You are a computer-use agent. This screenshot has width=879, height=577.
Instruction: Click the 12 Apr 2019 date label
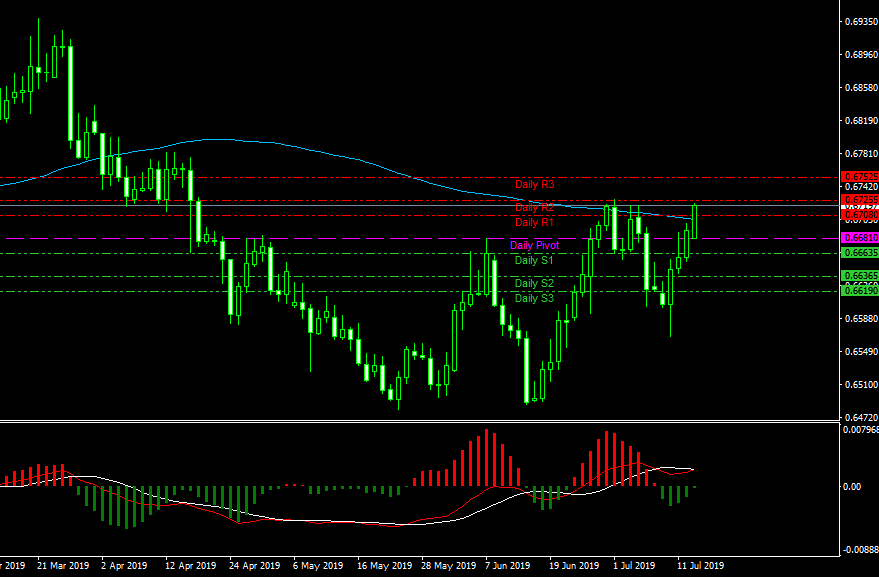(191, 566)
